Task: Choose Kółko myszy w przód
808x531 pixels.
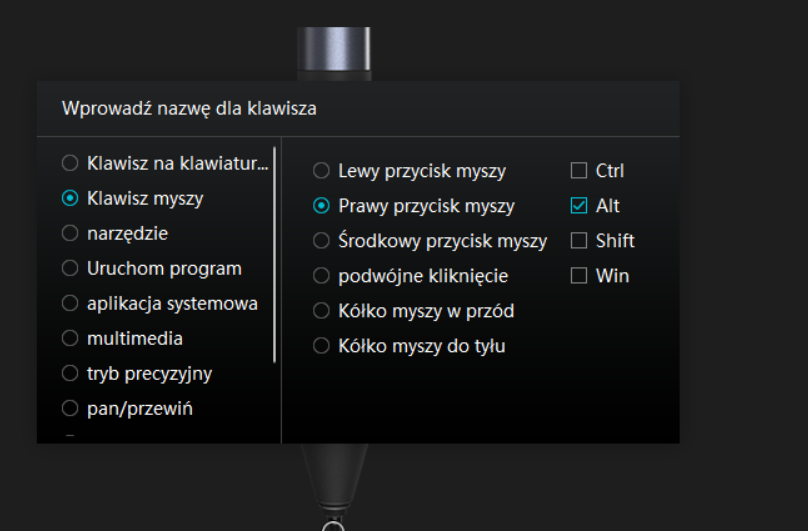Action: click(321, 311)
